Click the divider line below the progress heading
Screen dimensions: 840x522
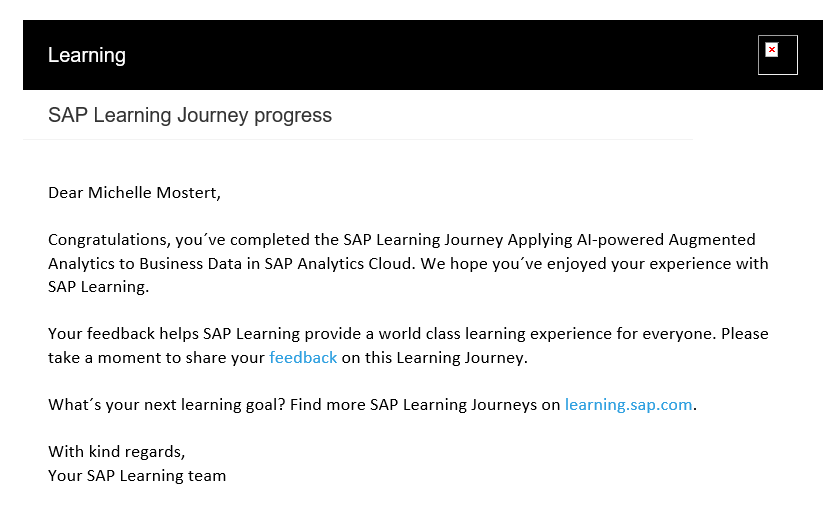point(358,139)
